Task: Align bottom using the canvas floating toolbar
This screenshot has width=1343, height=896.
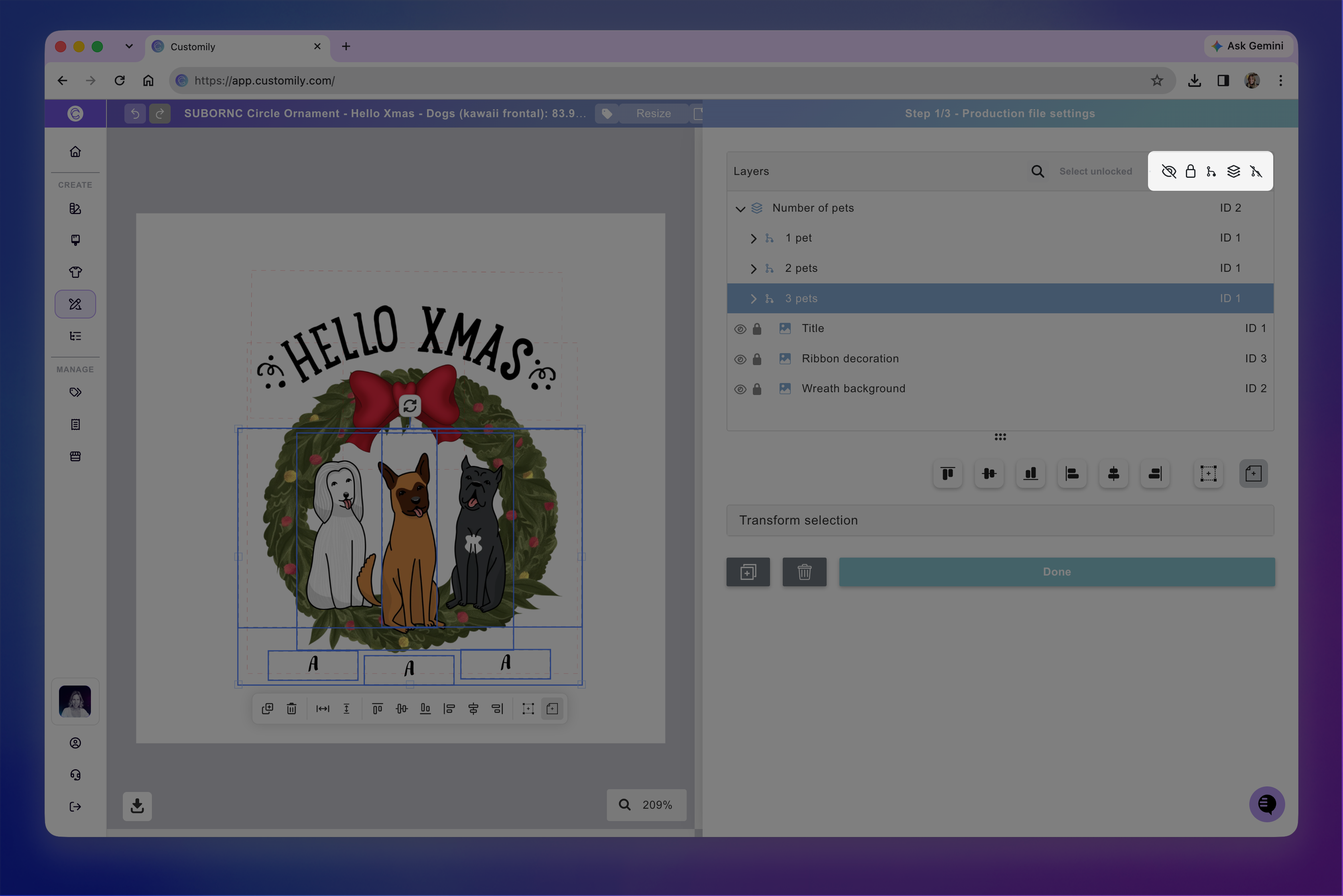Action: [x=425, y=709]
